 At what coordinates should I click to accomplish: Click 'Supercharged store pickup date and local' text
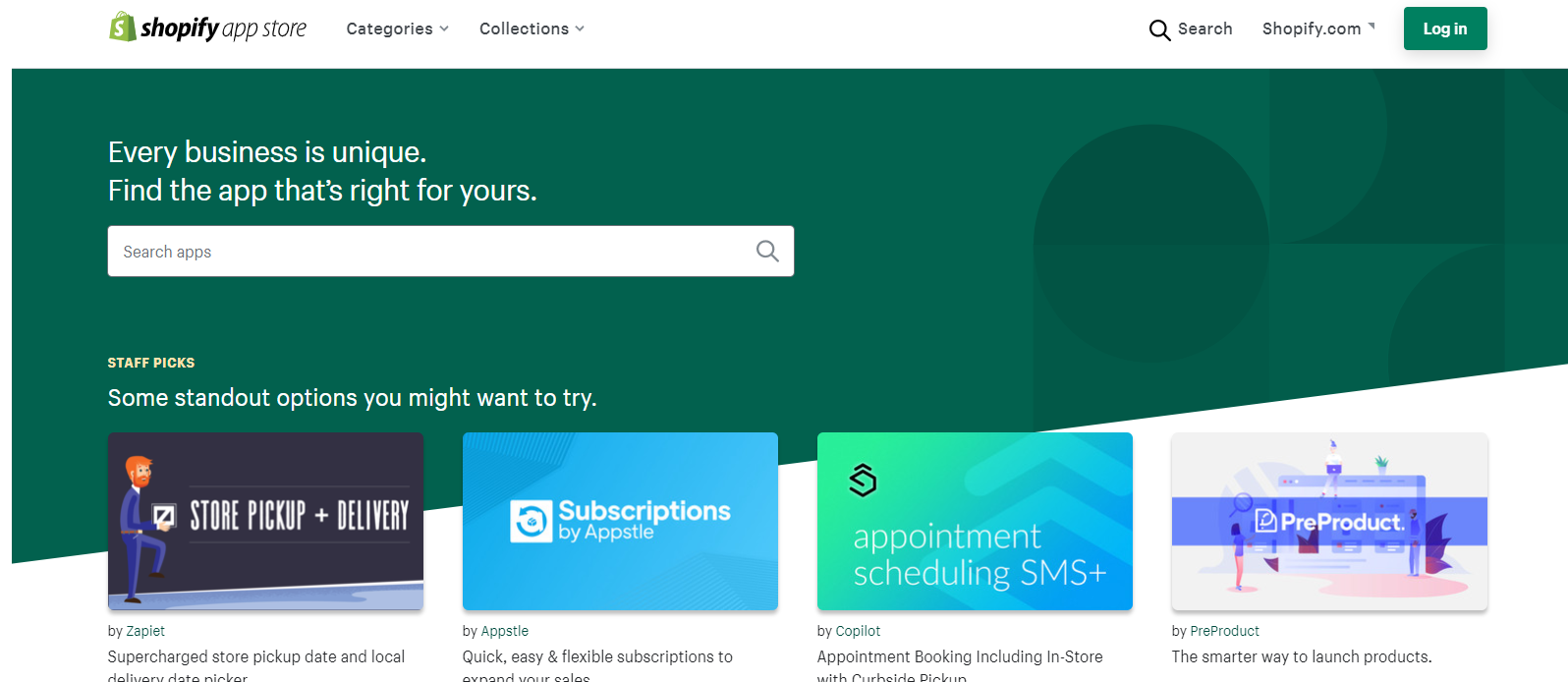click(256, 656)
